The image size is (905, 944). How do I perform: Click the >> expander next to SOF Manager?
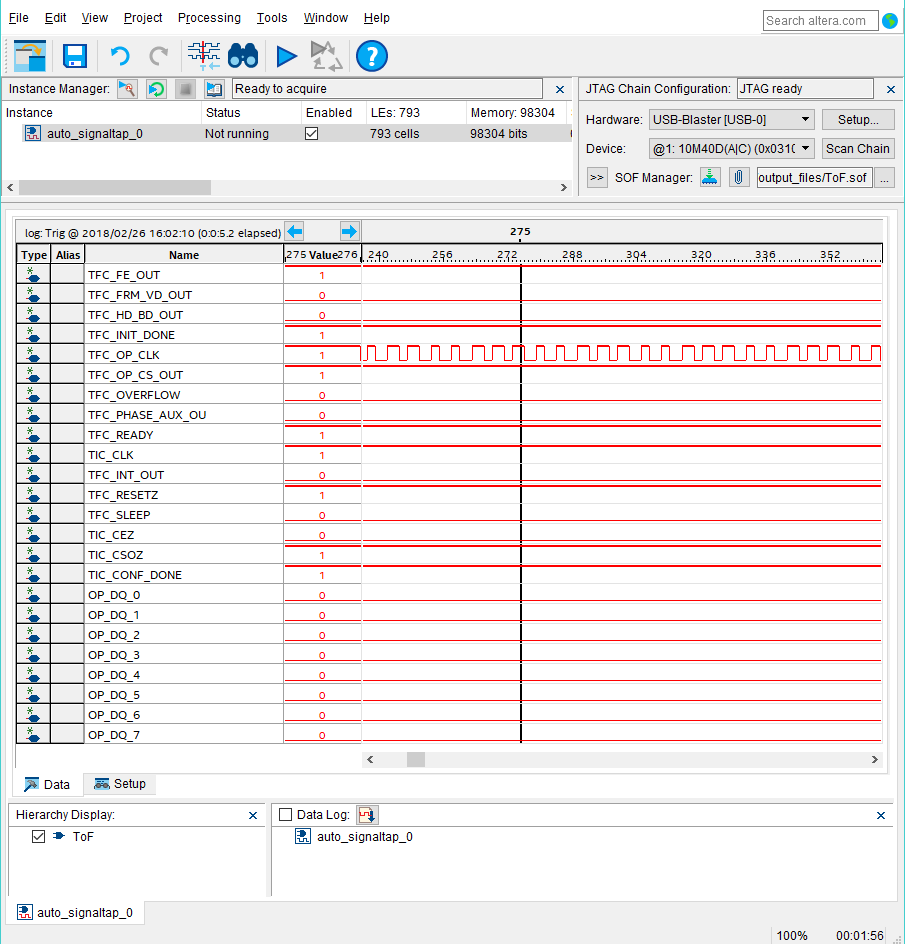coord(597,178)
